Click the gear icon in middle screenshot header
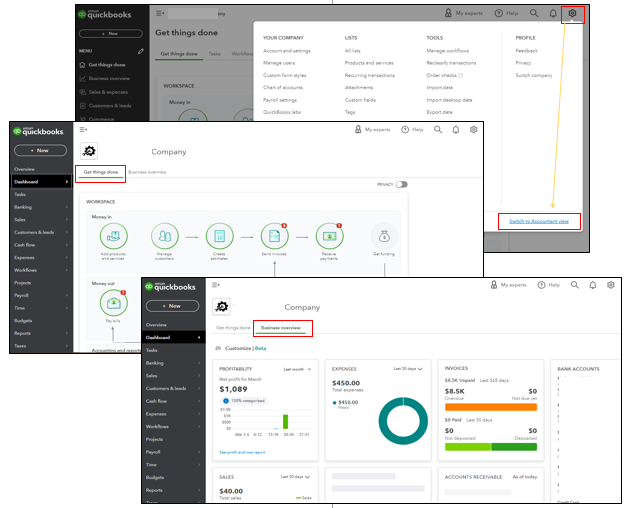Screen dimensions: 636x508 (x=473, y=129)
